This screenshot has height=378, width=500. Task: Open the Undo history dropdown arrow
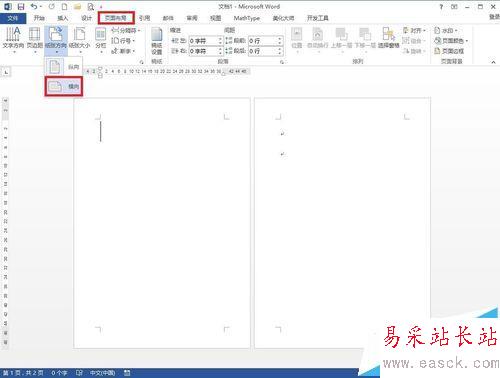tap(41, 7)
